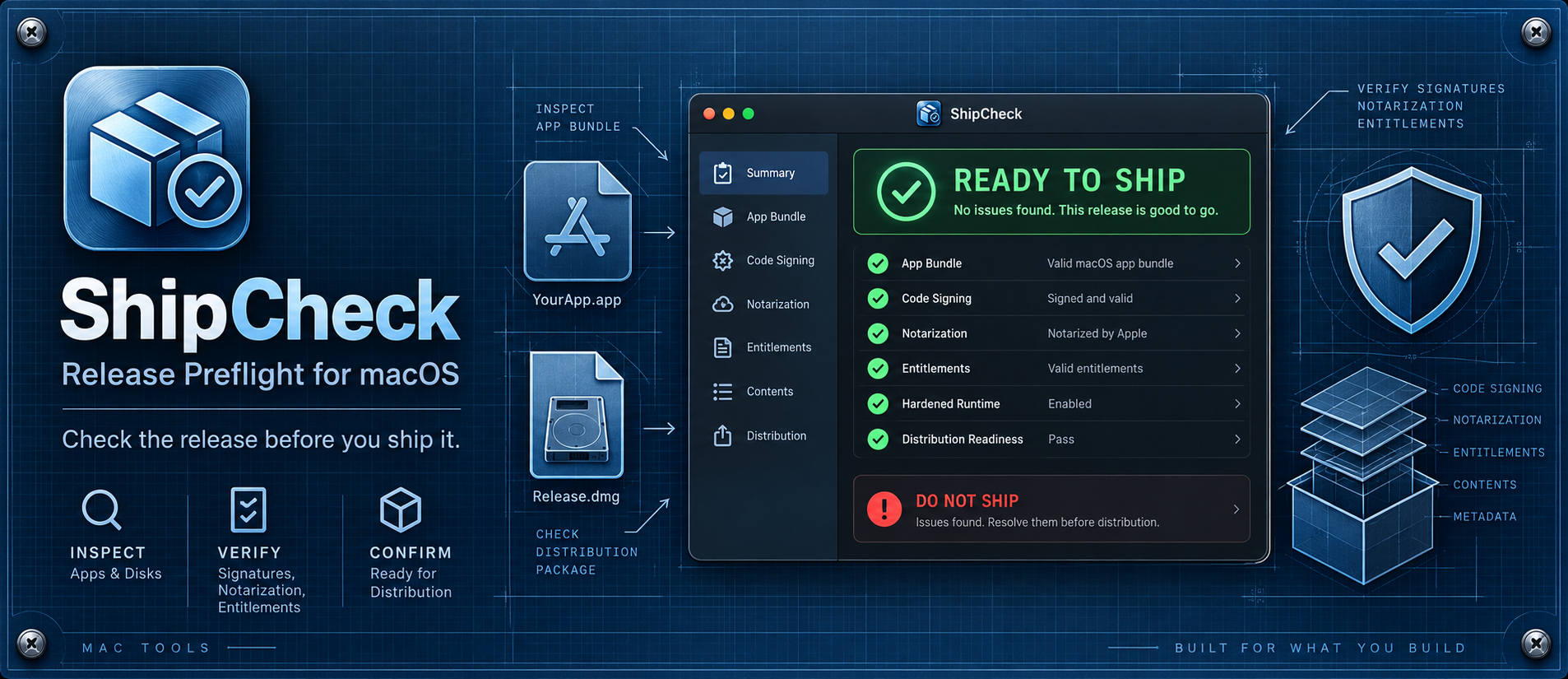Image resolution: width=1568 pixels, height=679 pixels.
Task: Click the 'Valid macOS app bundle' text
Action: coord(1111,263)
